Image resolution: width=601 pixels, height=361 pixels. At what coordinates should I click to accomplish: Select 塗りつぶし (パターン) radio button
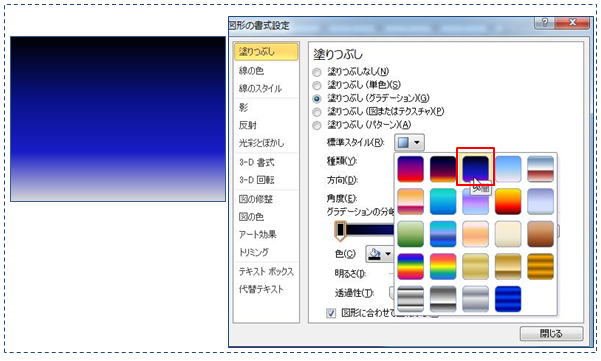(317, 125)
